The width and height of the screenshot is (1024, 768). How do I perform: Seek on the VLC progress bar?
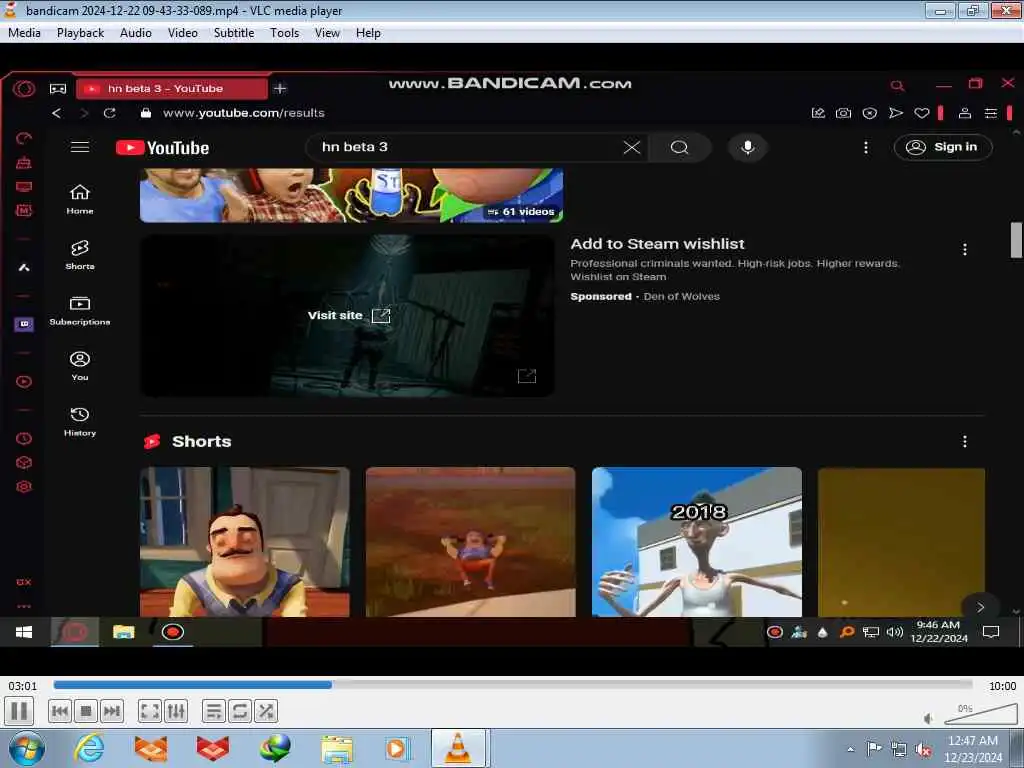(513, 684)
